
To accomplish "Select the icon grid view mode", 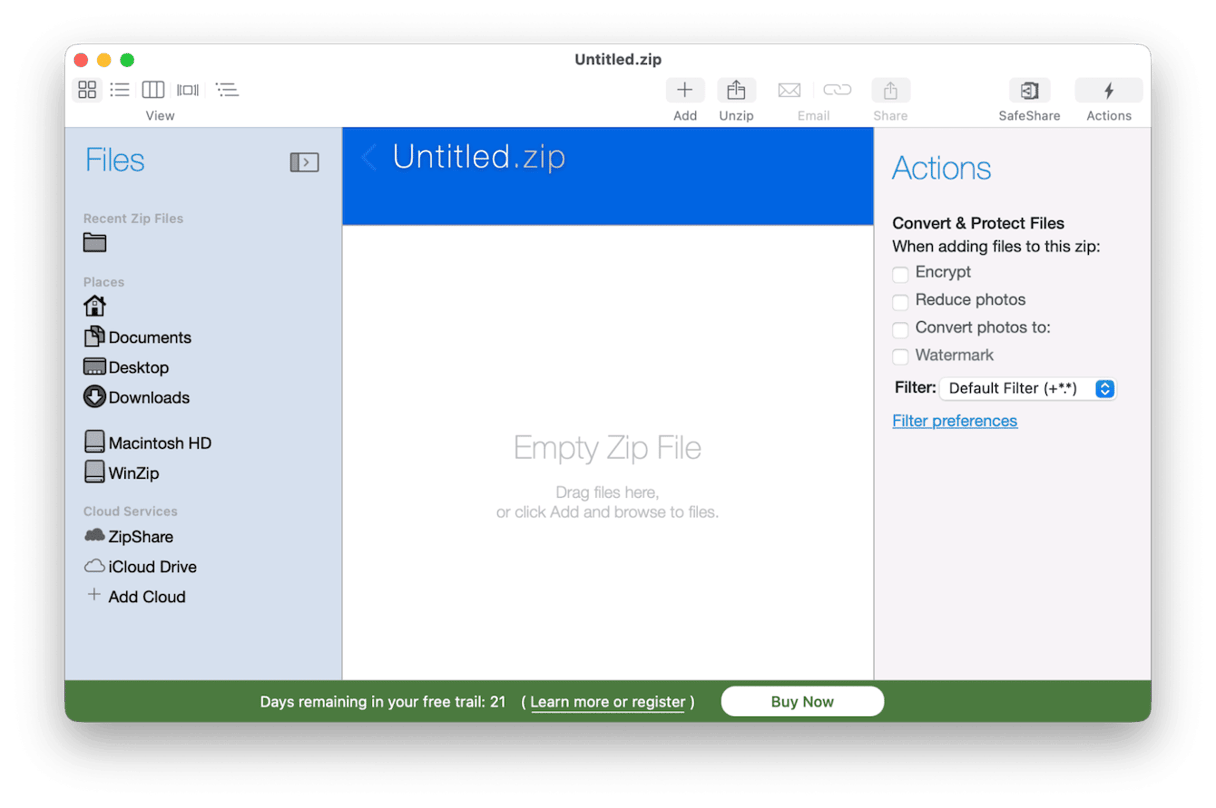I will coord(87,89).
